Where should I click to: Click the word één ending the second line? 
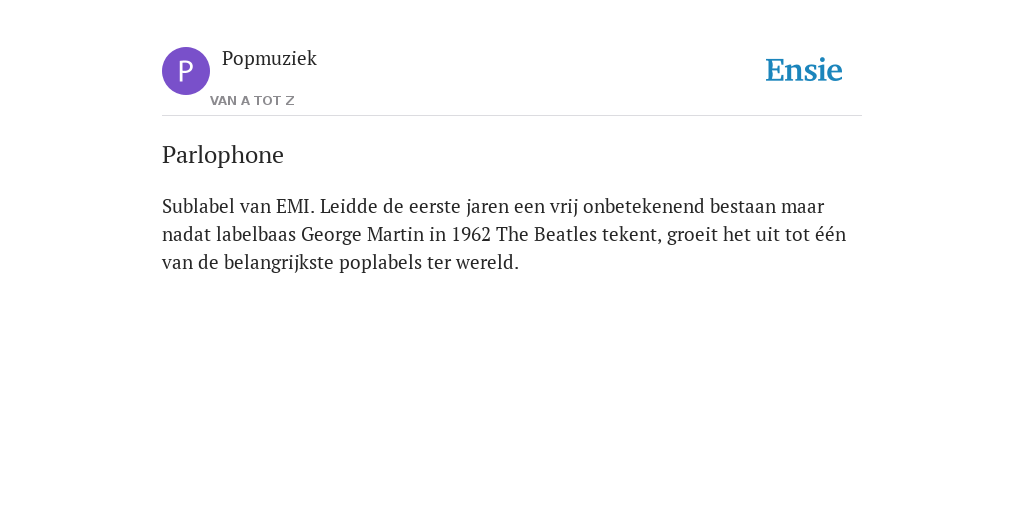click(x=830, y=234)
